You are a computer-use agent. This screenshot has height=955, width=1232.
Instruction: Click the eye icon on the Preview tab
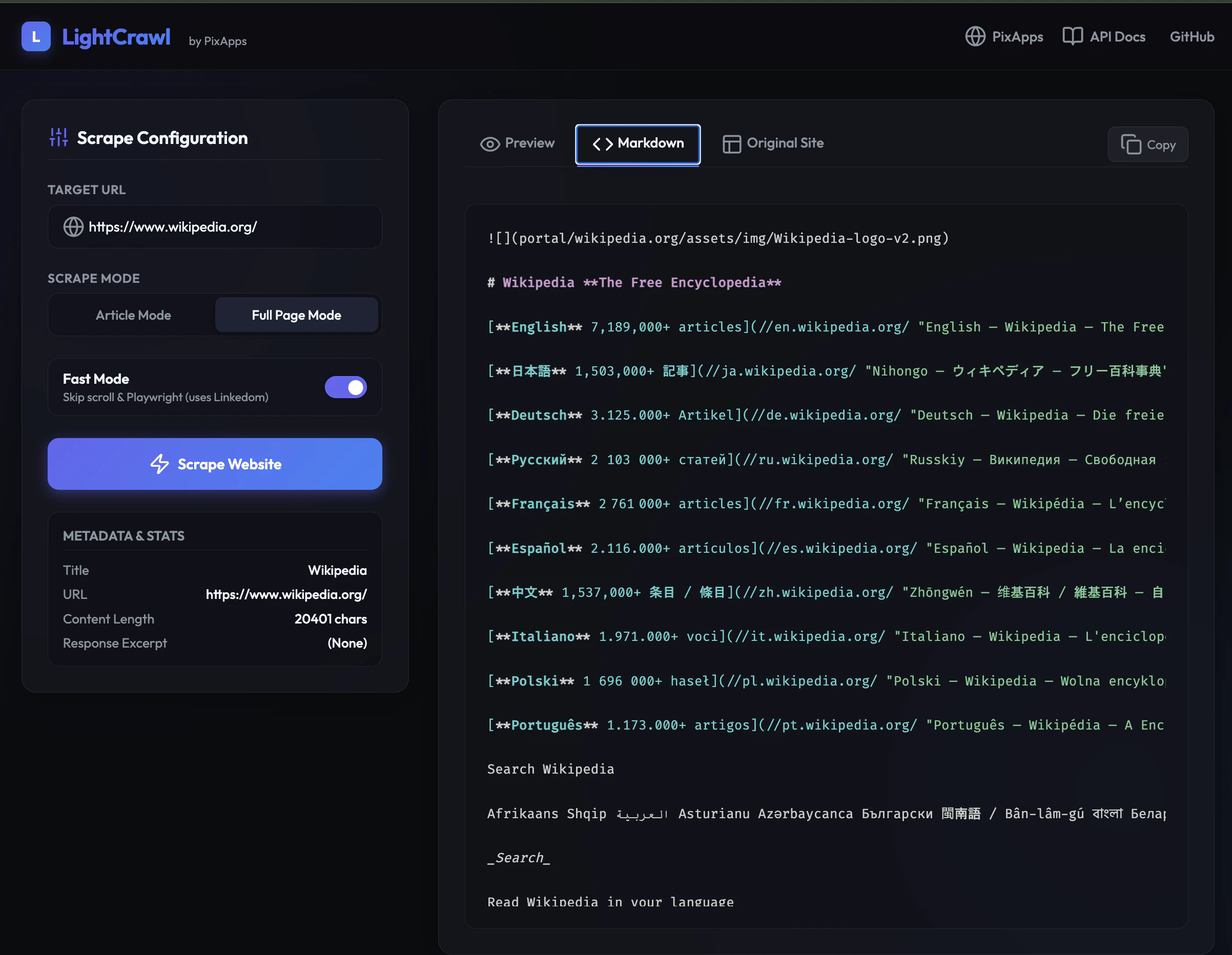point(489,144)
